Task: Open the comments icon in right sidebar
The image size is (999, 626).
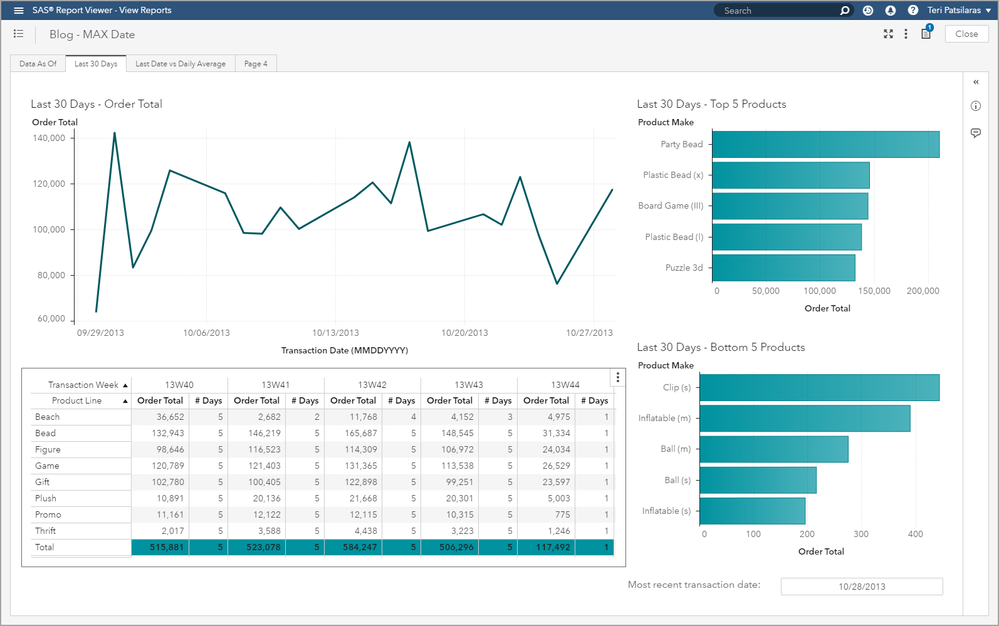Action: (976, 133)
